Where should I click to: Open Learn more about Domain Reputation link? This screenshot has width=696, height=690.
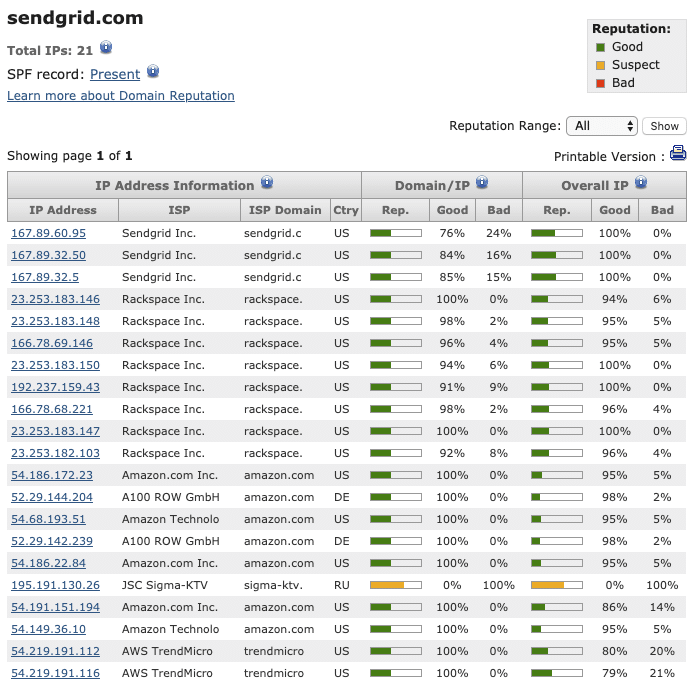(121, 96)
